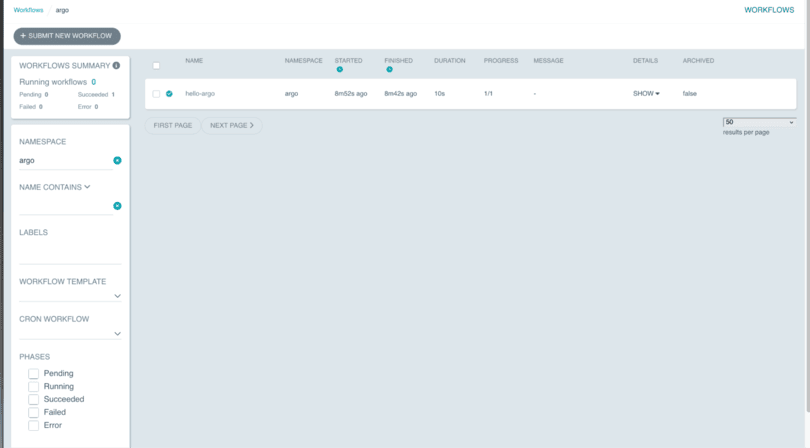Image resolution: width=810 pixels, height=448 pixels.
Task: Click the NAMESPACE column header
Action: pyautogui.click(x=303, y=60)
